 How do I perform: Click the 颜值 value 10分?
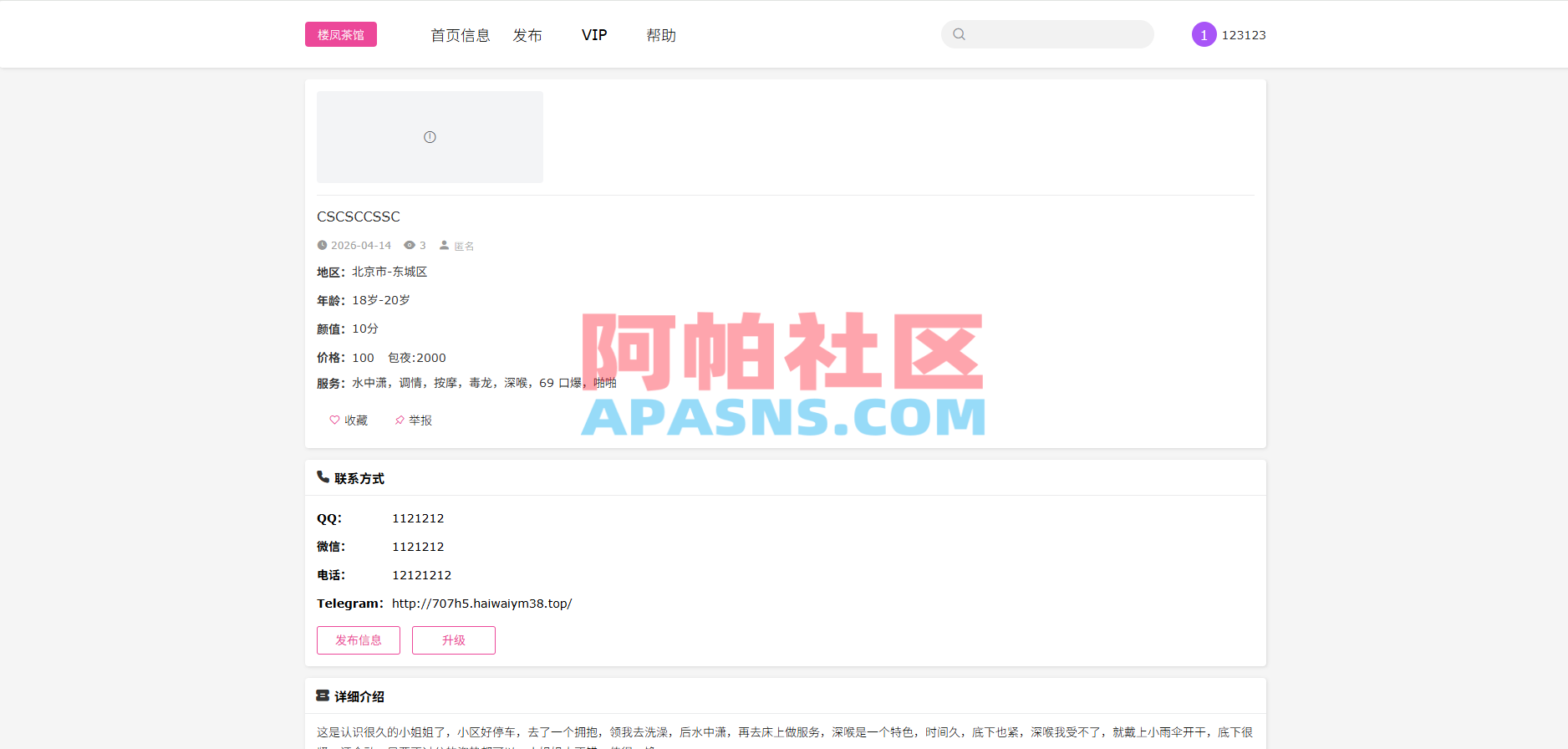pos(365,329)
